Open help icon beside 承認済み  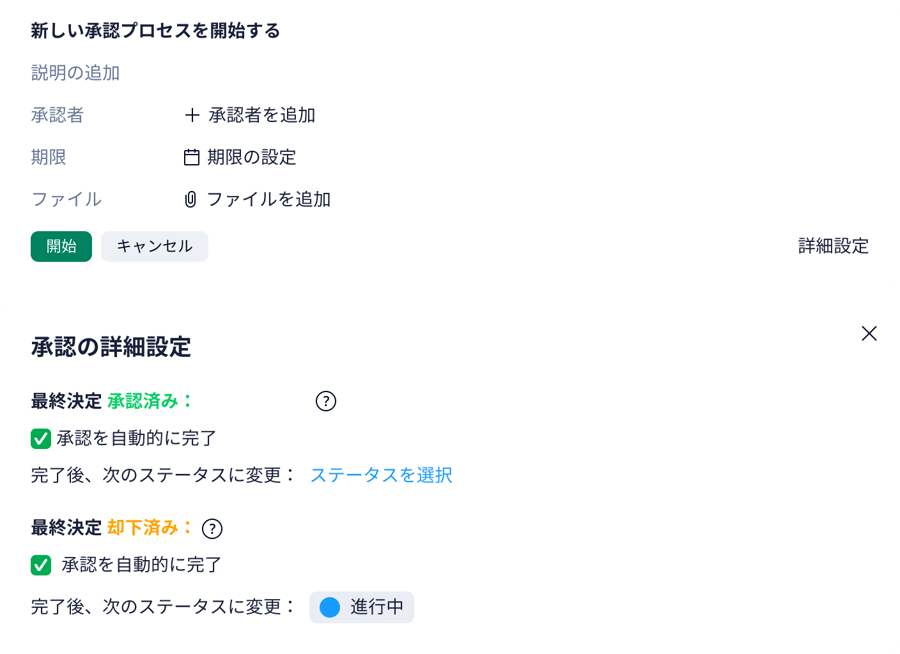[326, 401]
